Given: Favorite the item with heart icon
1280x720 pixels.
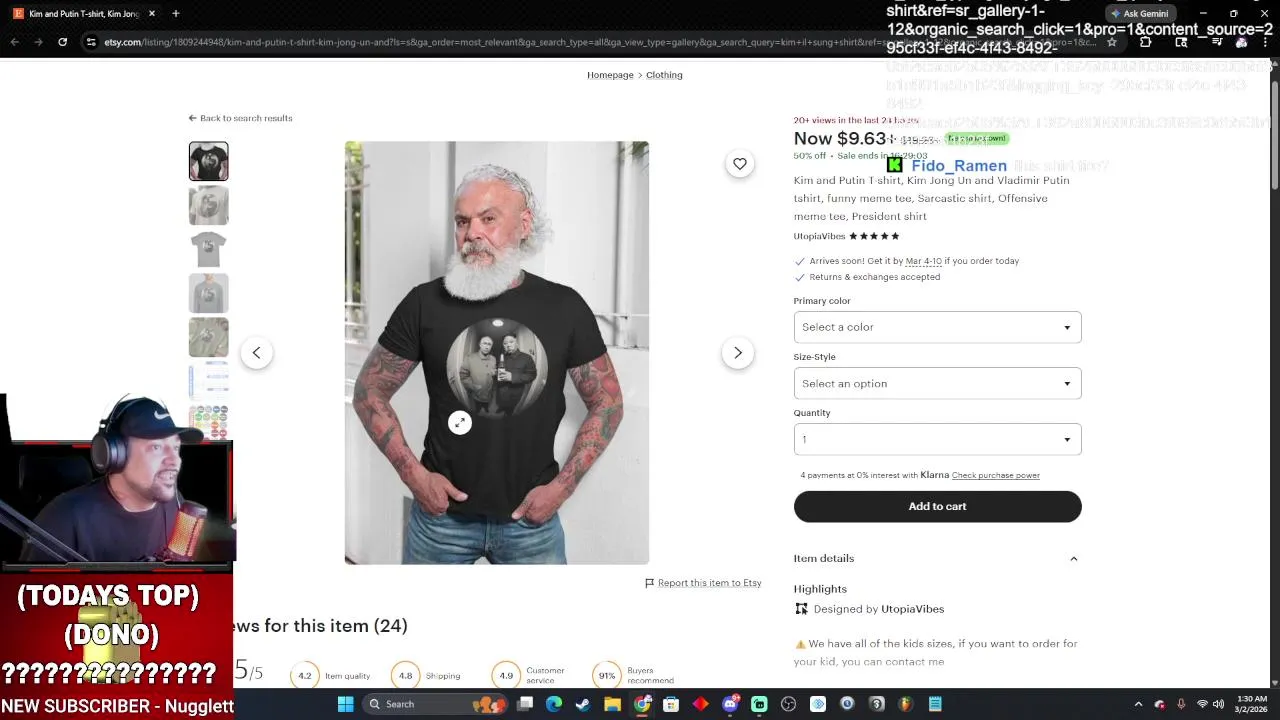Looking at the screenshot, I should tap(739, 164).
